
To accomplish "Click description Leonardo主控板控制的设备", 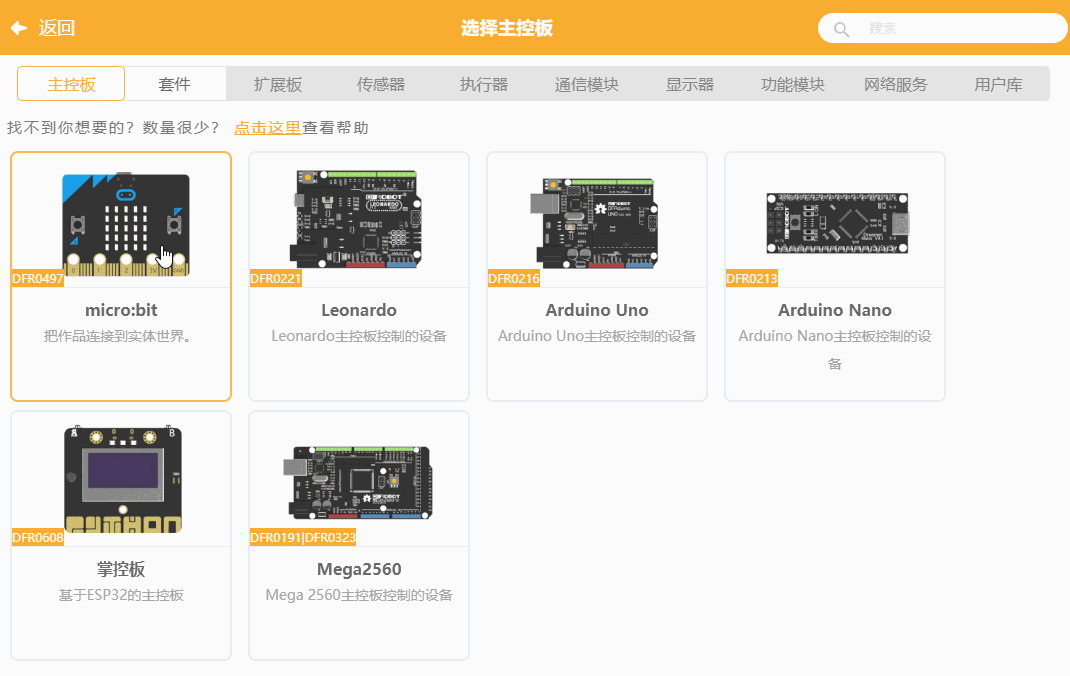I will coord(359,336).
